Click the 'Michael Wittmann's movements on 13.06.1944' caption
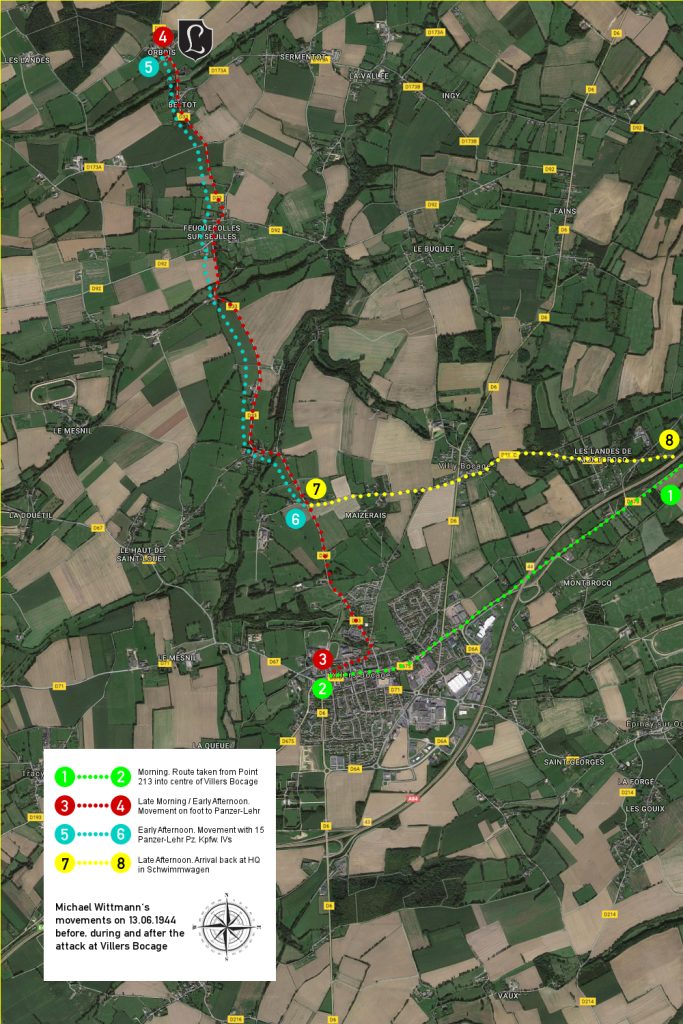The width and height of the screenshot is (683, 1024). pyautogui.click(x=120, y=926)
